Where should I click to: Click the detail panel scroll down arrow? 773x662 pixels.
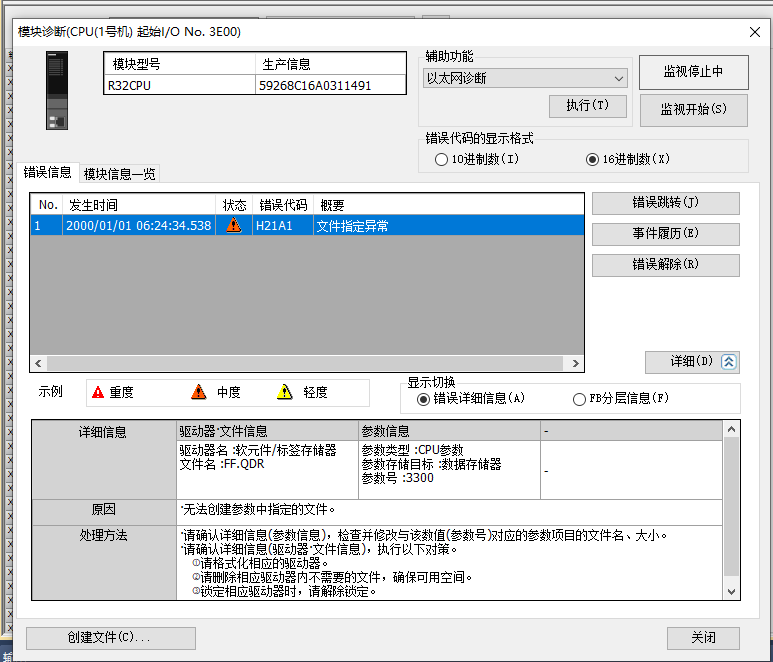[732, 592]
